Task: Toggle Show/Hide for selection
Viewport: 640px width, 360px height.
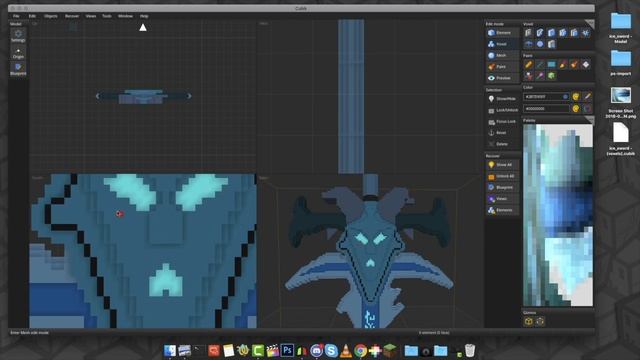Action: [x=502, y=99]
